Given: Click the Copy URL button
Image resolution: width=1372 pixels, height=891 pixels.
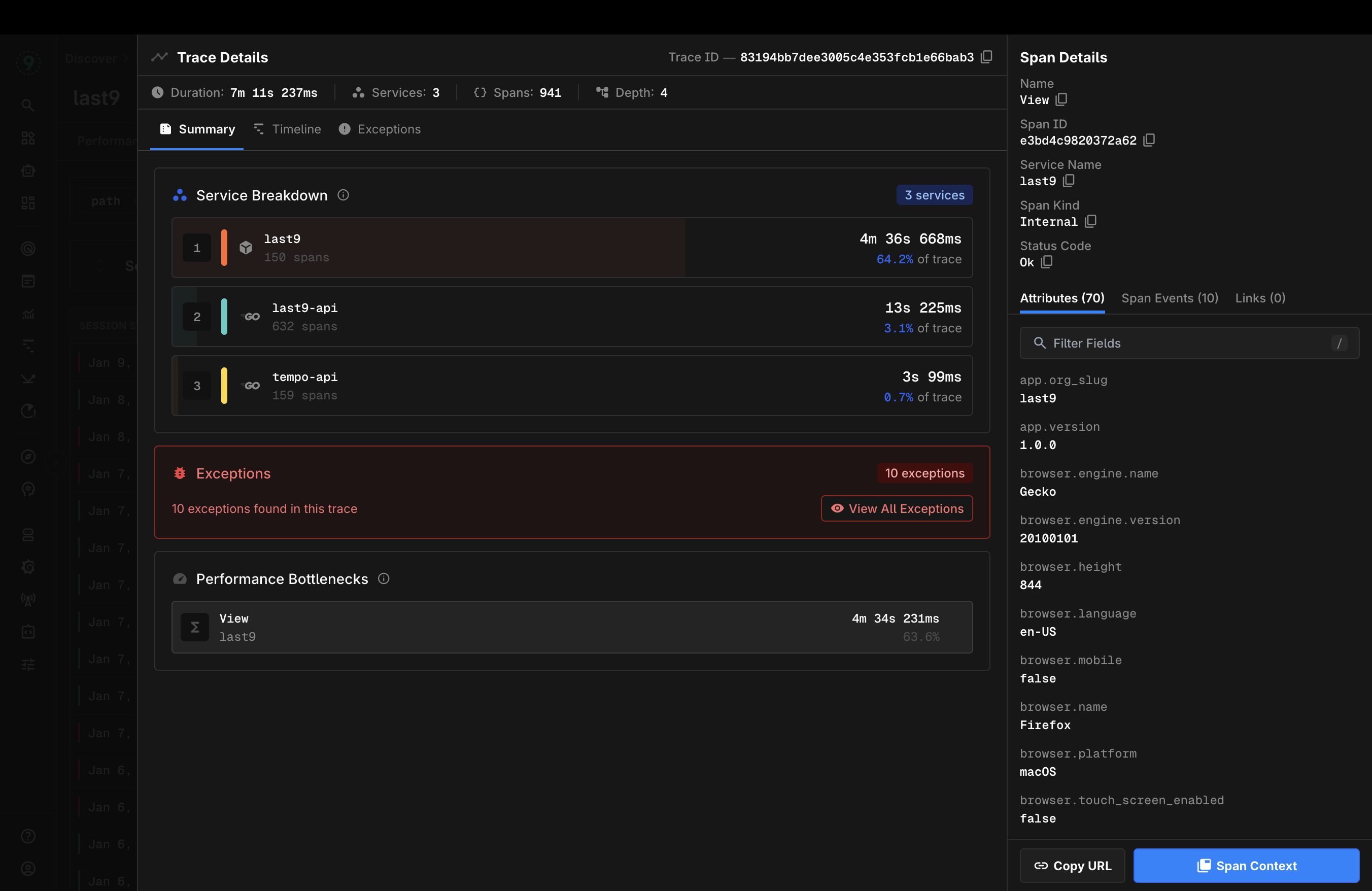Looking at the screenshot, I should [1072, 866].
